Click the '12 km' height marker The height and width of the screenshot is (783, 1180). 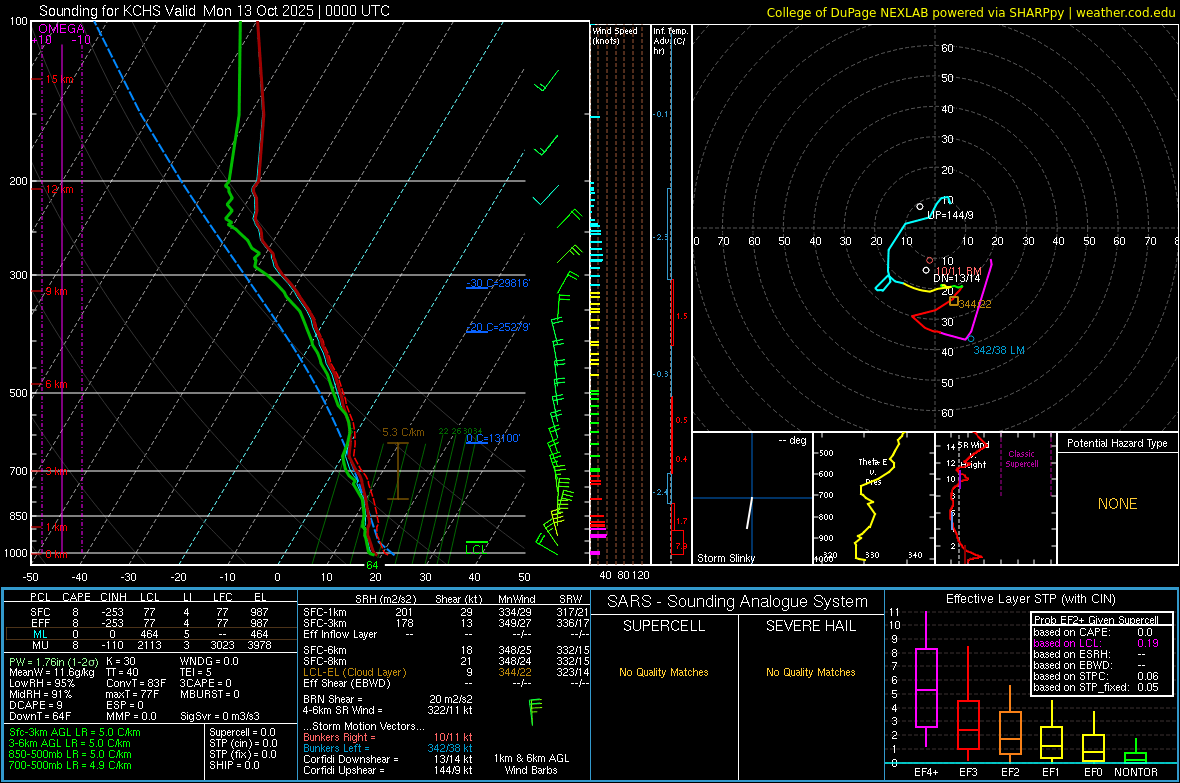click(59, 189)
